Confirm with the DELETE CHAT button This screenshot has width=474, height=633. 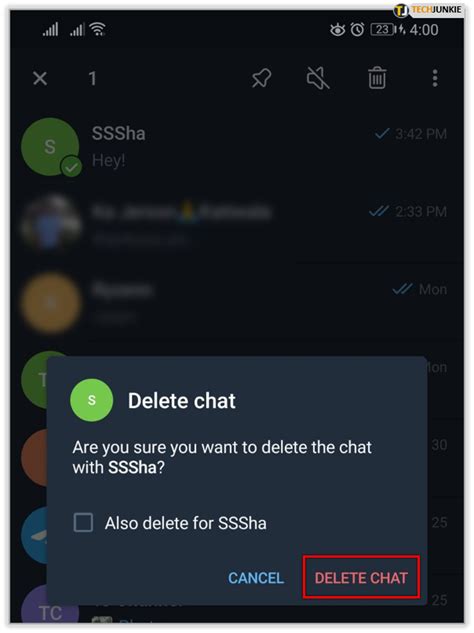coord(361,578)
